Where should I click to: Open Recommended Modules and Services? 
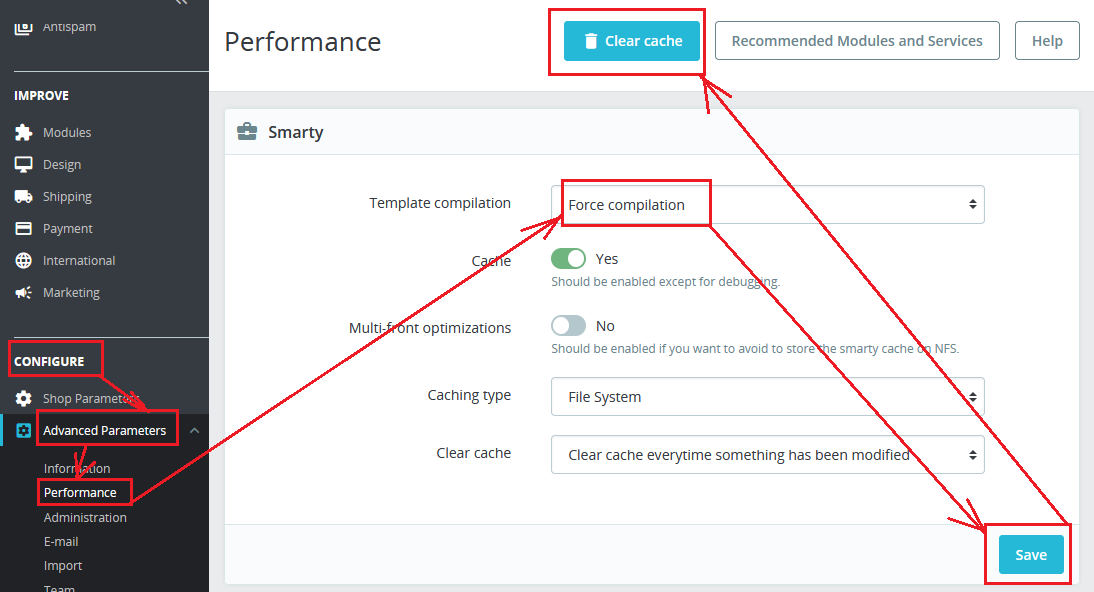[857, 41]
